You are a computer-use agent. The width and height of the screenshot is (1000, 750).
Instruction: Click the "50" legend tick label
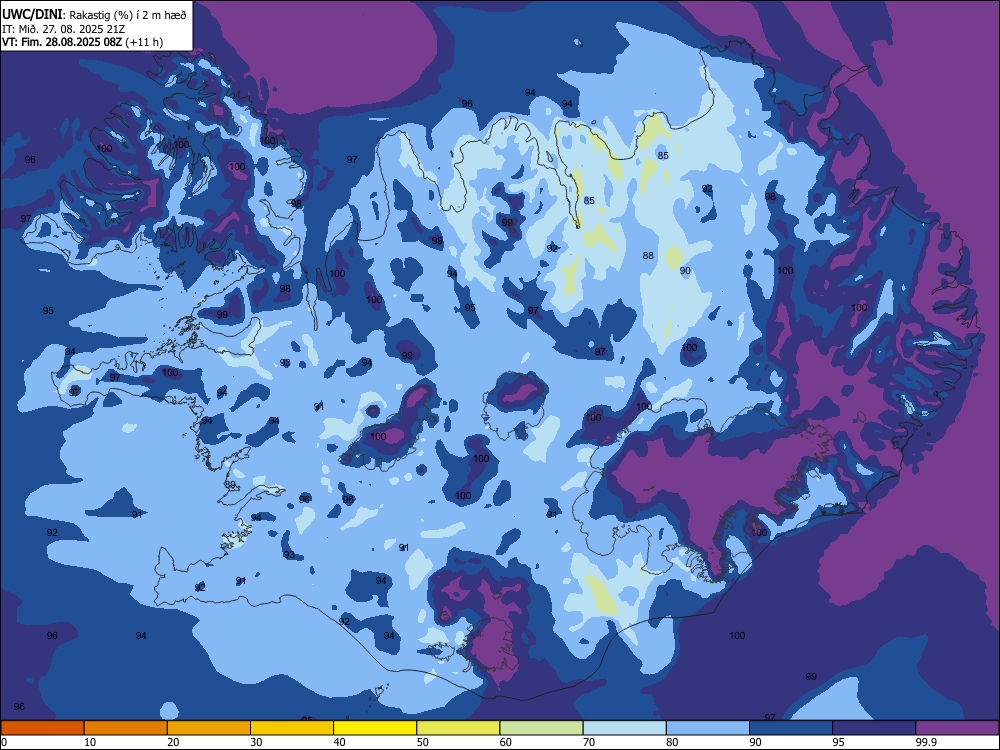pos(423,742)
